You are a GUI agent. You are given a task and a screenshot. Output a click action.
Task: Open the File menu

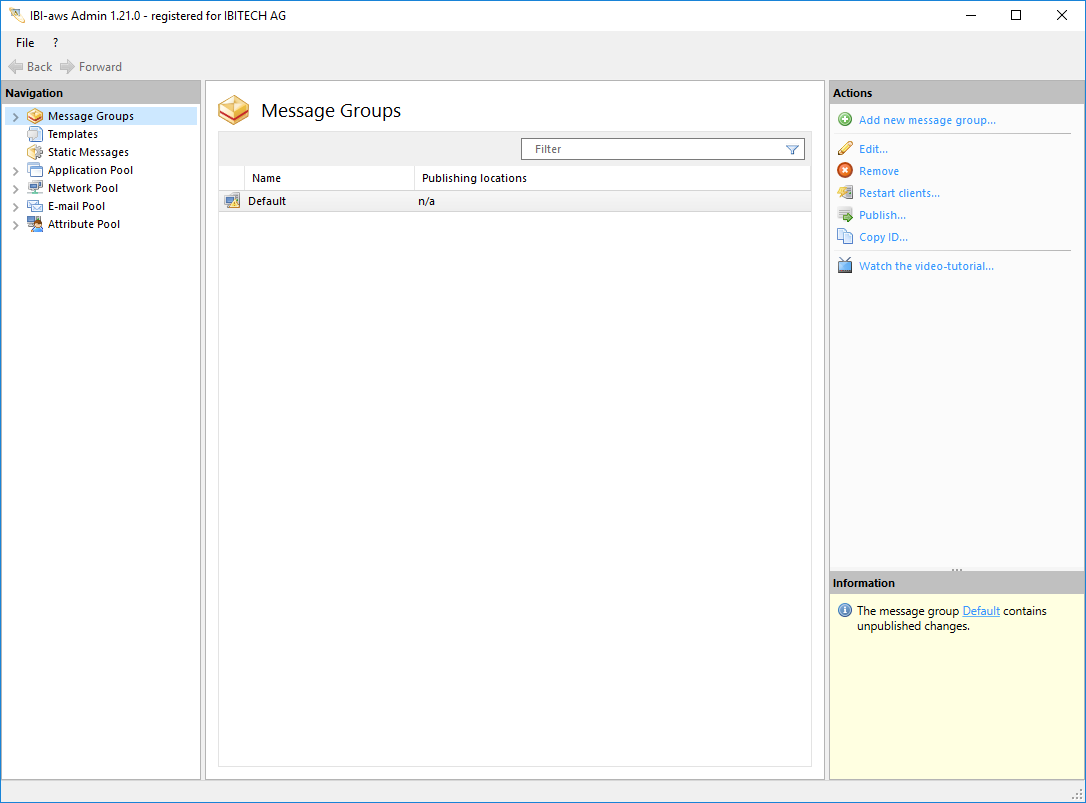25,43
